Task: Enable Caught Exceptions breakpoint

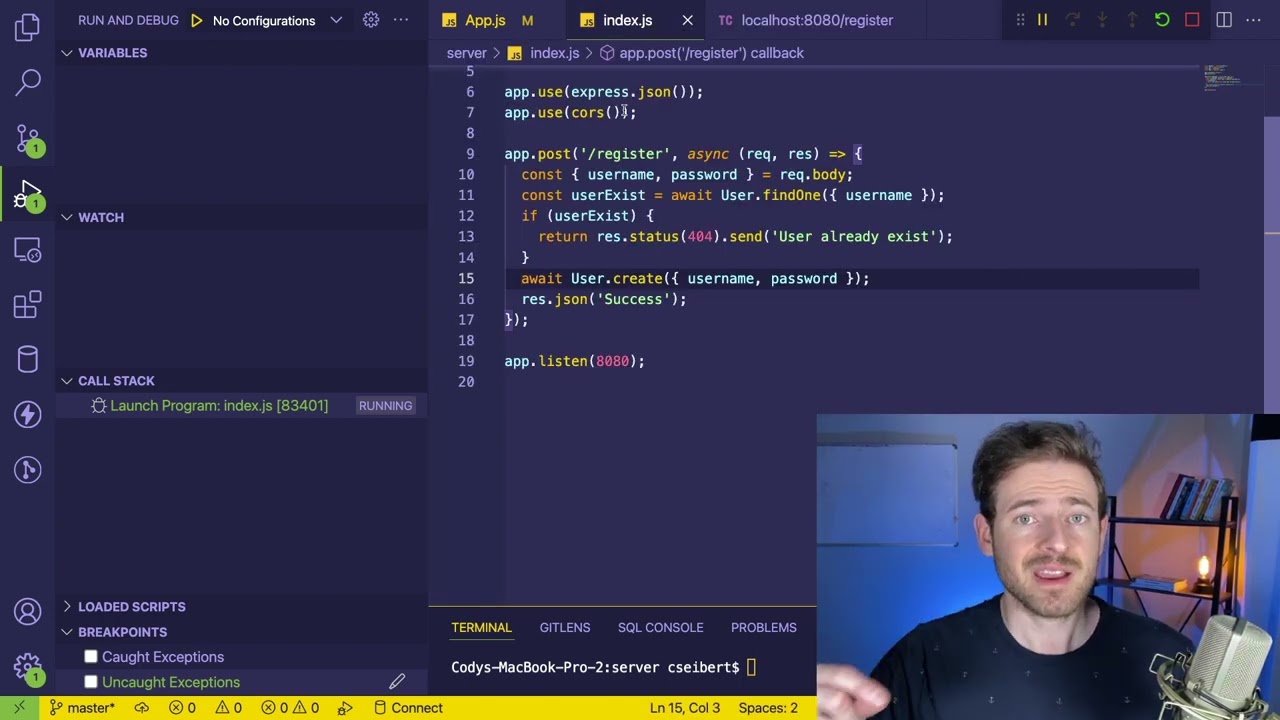Action: 91,657
